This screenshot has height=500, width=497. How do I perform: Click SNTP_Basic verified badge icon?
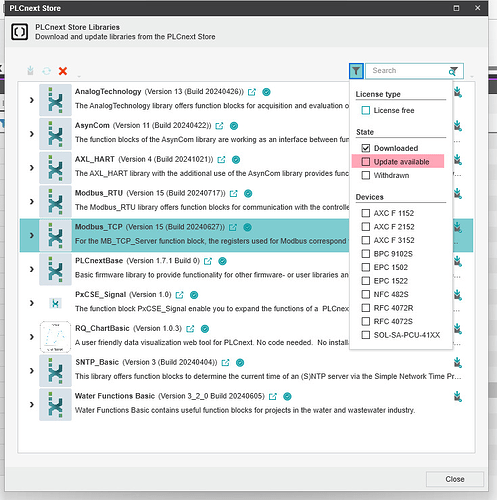(240, 363)
